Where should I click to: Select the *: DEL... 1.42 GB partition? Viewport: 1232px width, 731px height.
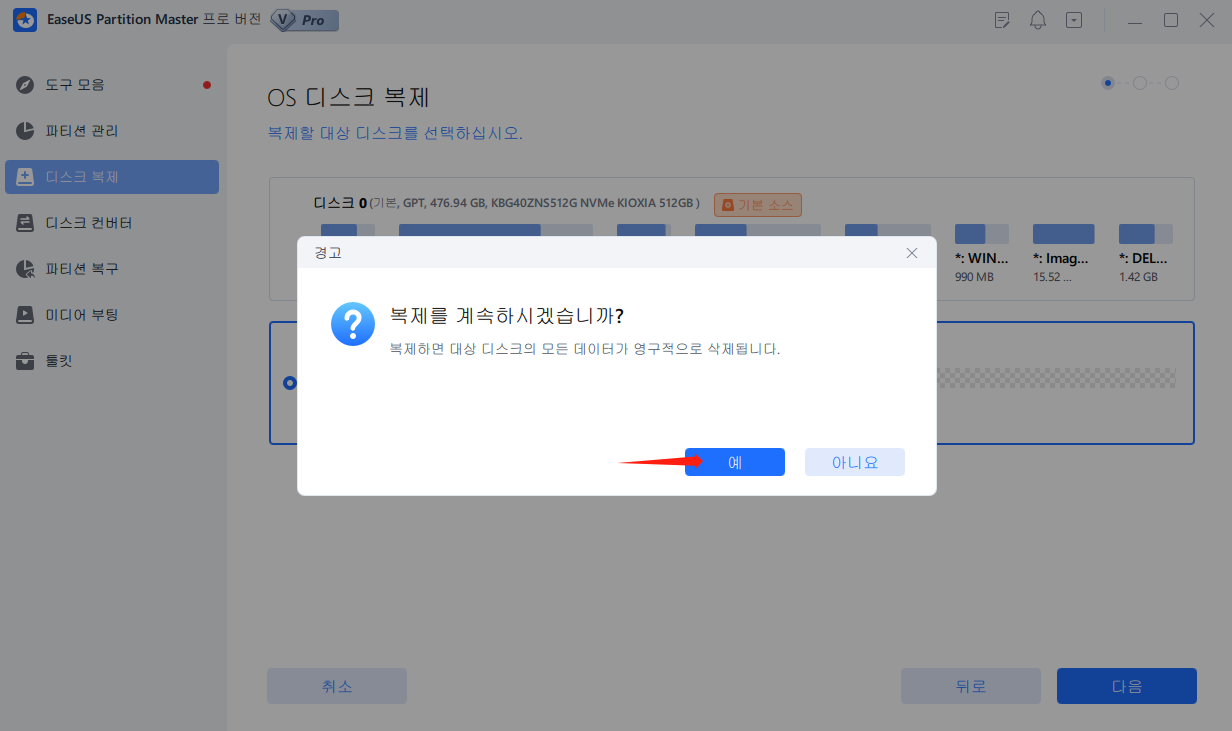[1145, 254]
